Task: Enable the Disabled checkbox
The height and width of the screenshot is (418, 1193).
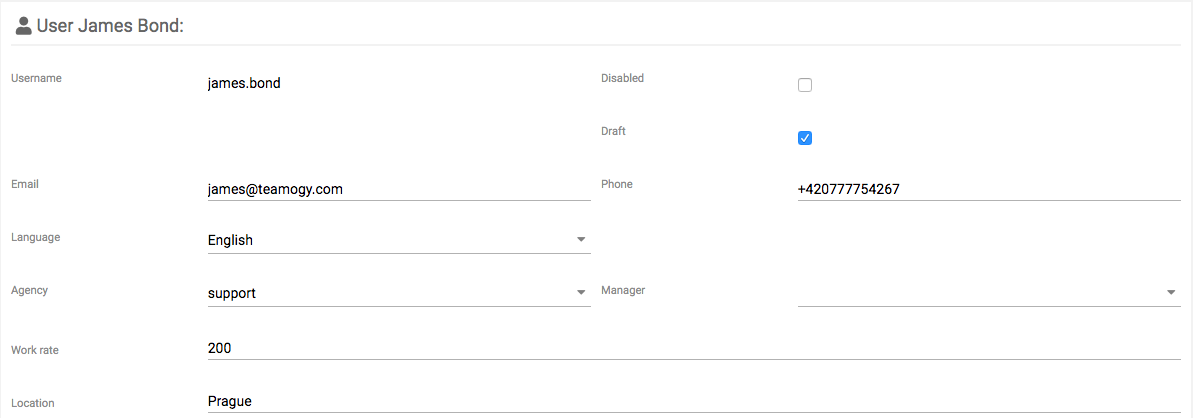Action: (x=805, y=85)
